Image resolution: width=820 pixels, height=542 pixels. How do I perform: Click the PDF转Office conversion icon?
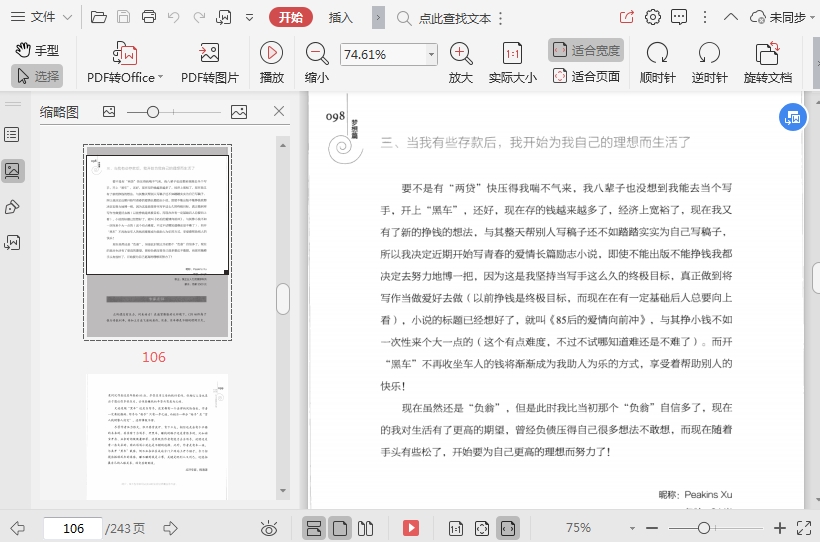click(123, 53)
